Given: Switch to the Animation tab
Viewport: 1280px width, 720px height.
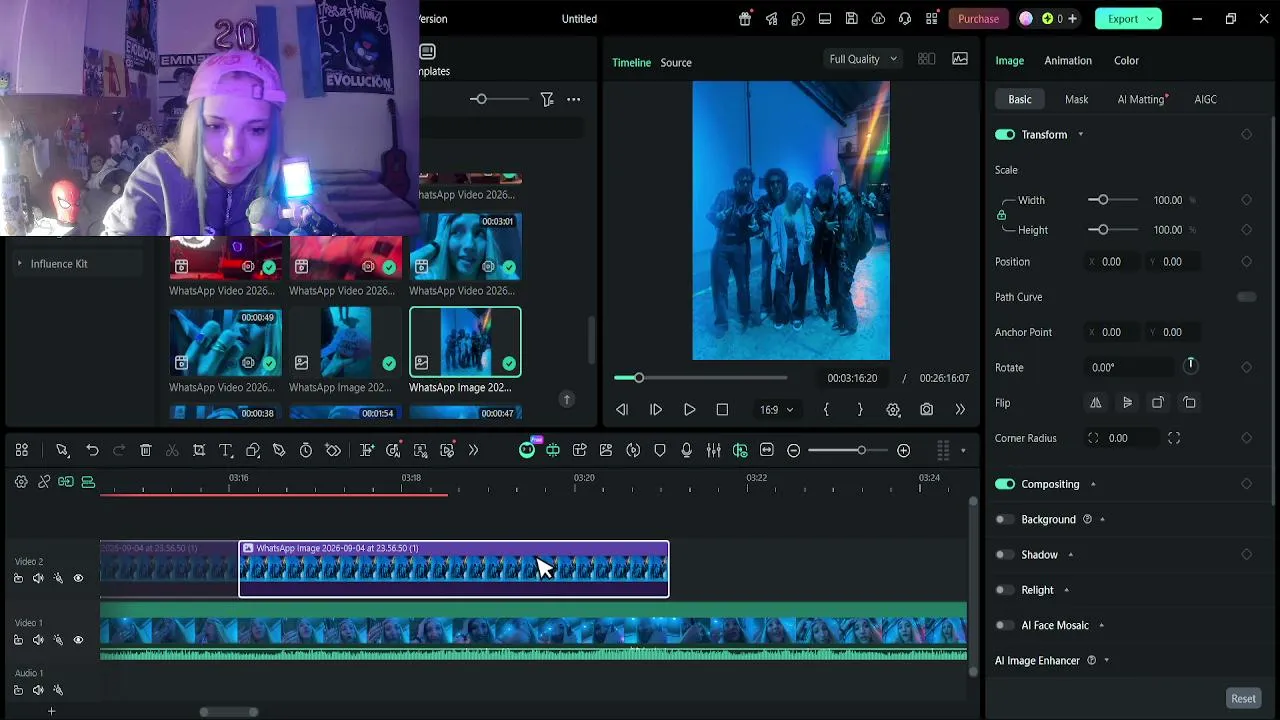Looking at the screenshot, I should click(x=1068, y=61).
